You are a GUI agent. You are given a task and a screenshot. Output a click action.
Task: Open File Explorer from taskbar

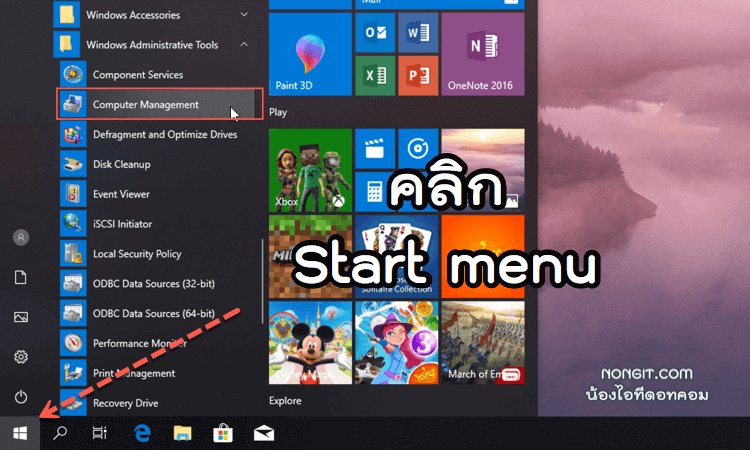[182, 433]
